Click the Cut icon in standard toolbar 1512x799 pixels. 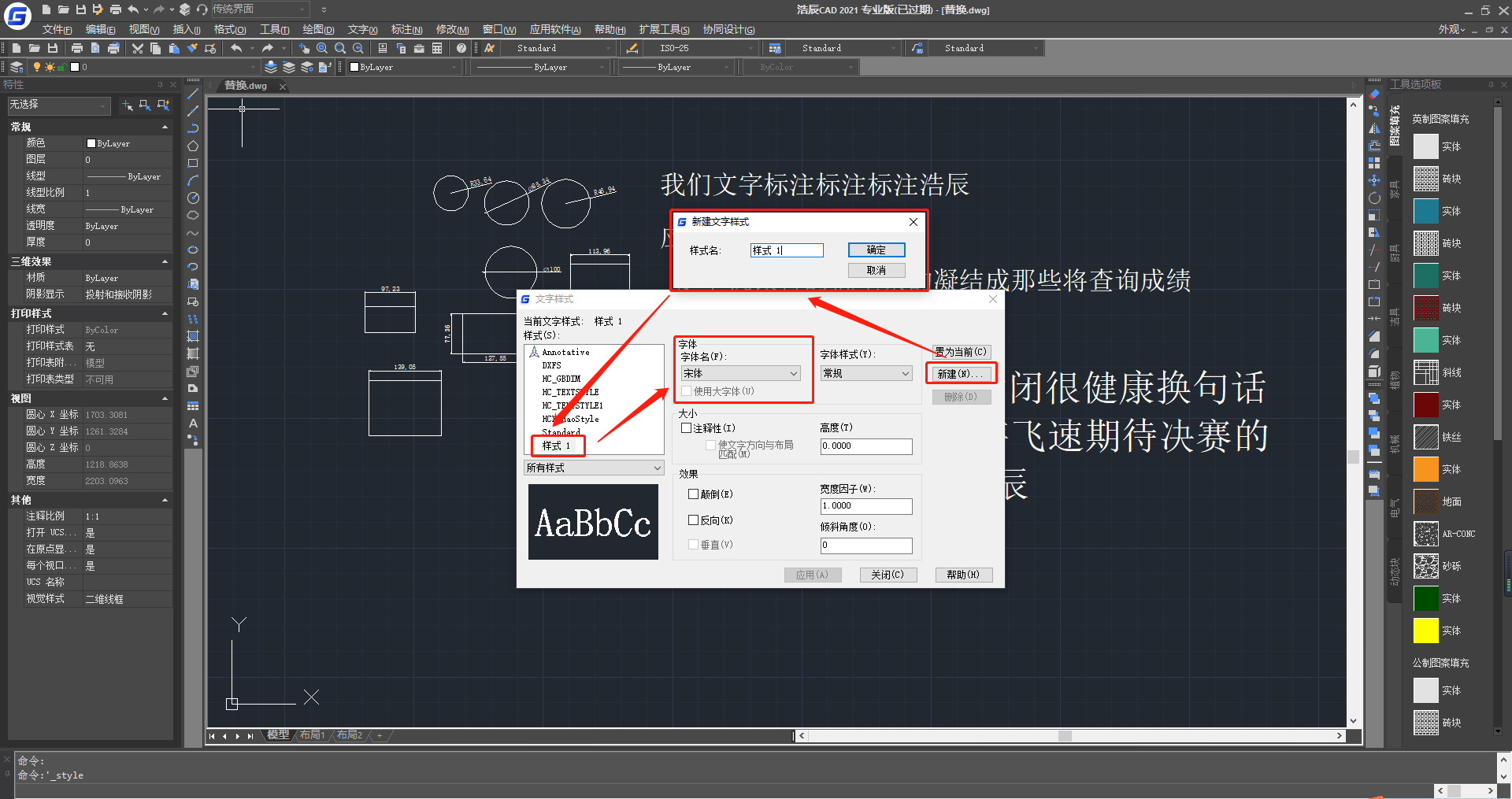[138, 48]
